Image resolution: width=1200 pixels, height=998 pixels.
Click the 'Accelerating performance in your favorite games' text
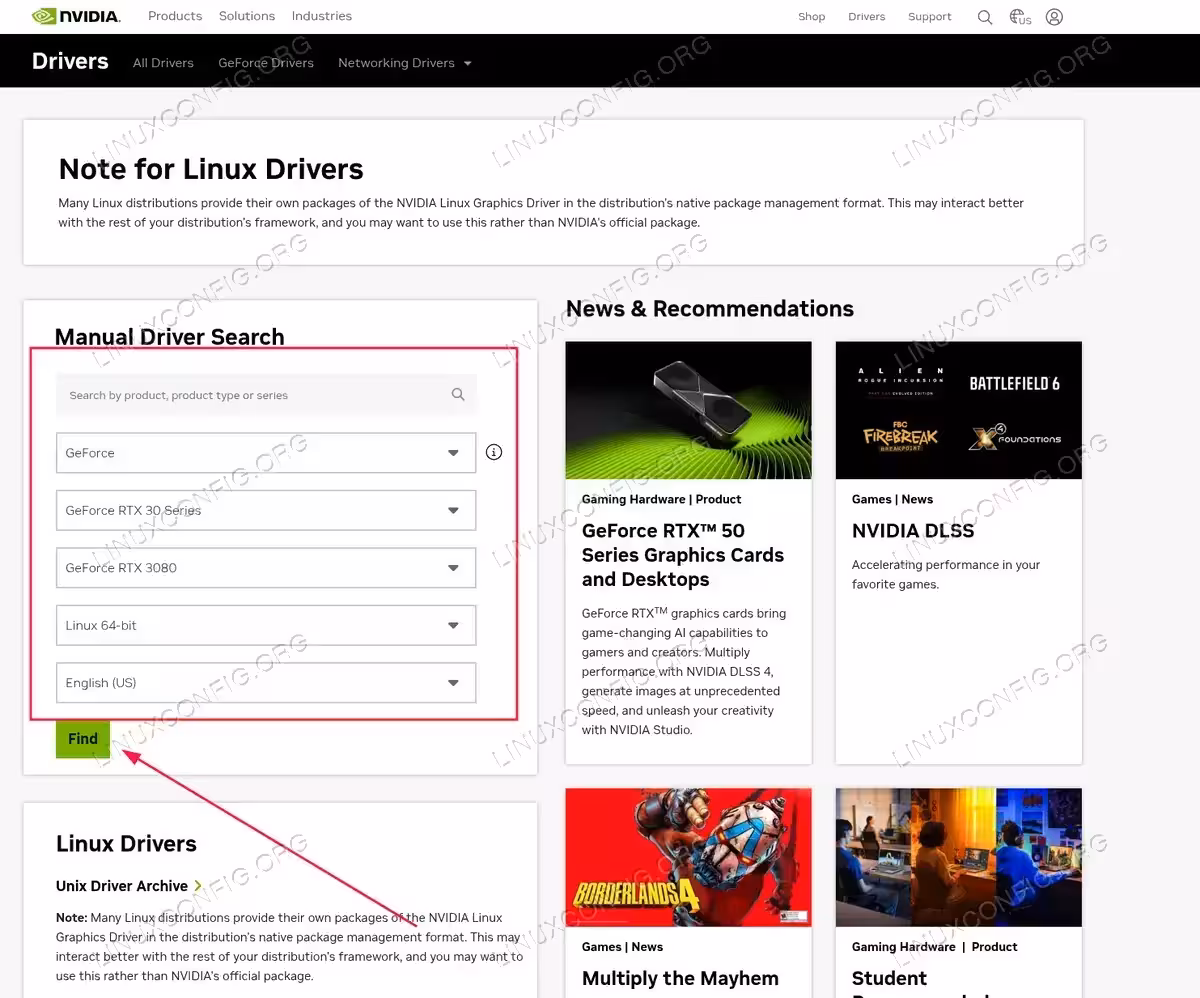pos(946,574)
